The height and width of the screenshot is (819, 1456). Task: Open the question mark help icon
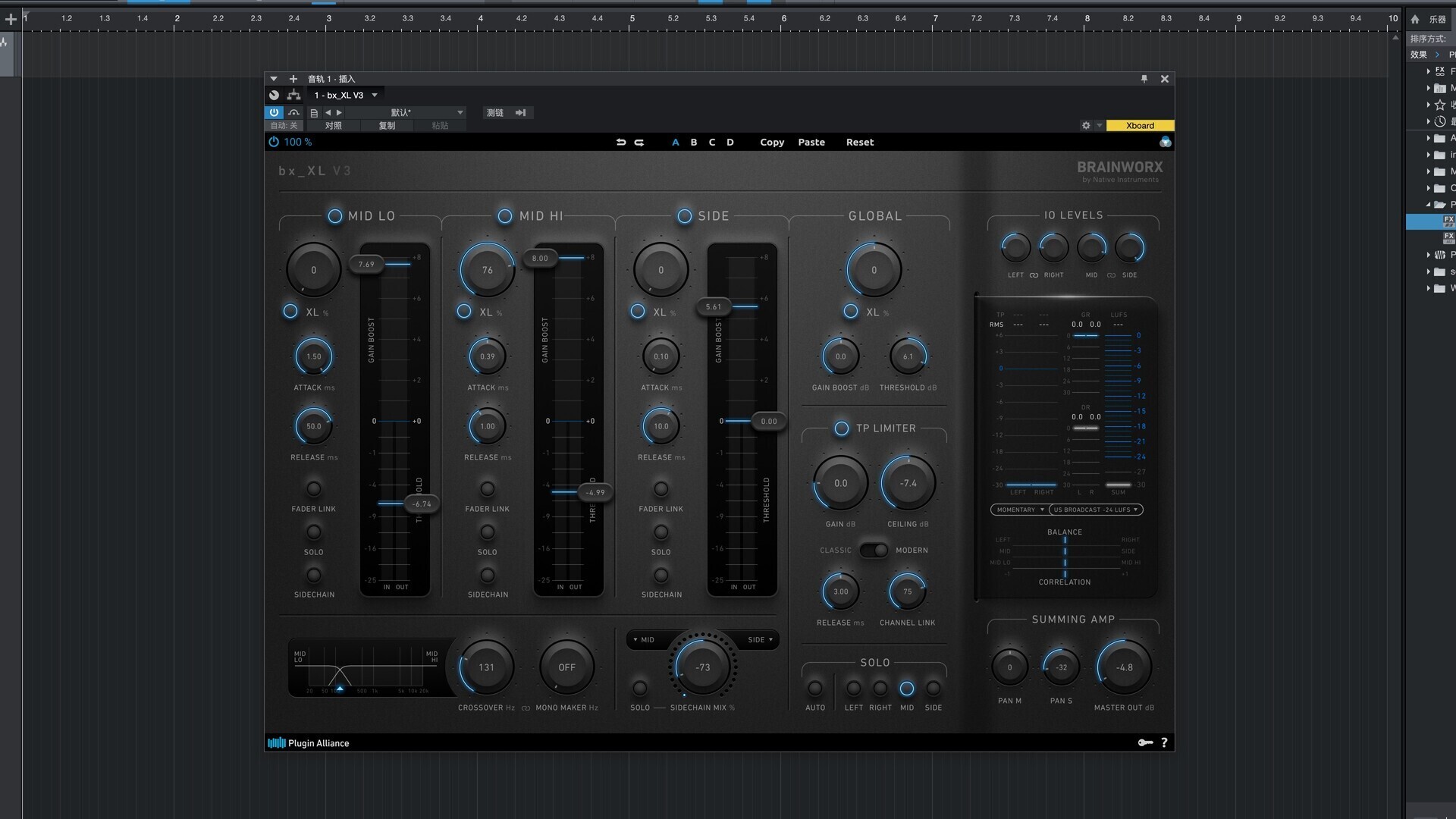tap(1164, 742)
